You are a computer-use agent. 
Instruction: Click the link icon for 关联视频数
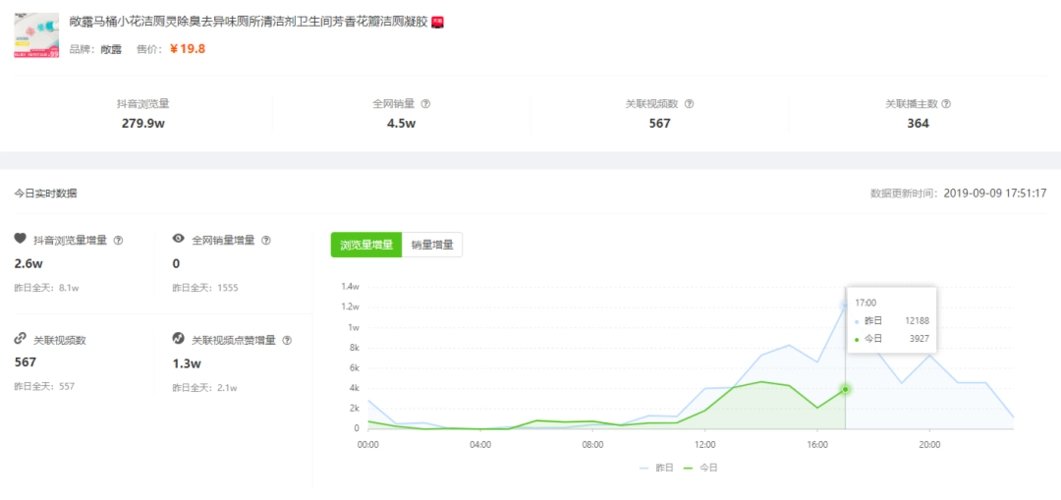pyautogui.click(x=20, y=339)
